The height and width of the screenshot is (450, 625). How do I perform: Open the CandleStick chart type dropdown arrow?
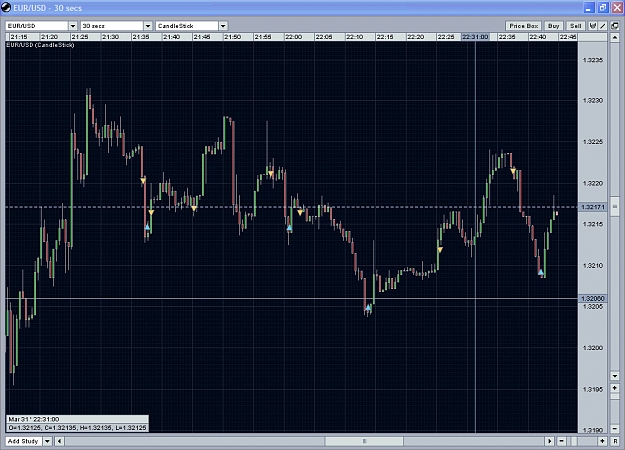(223, 26)
